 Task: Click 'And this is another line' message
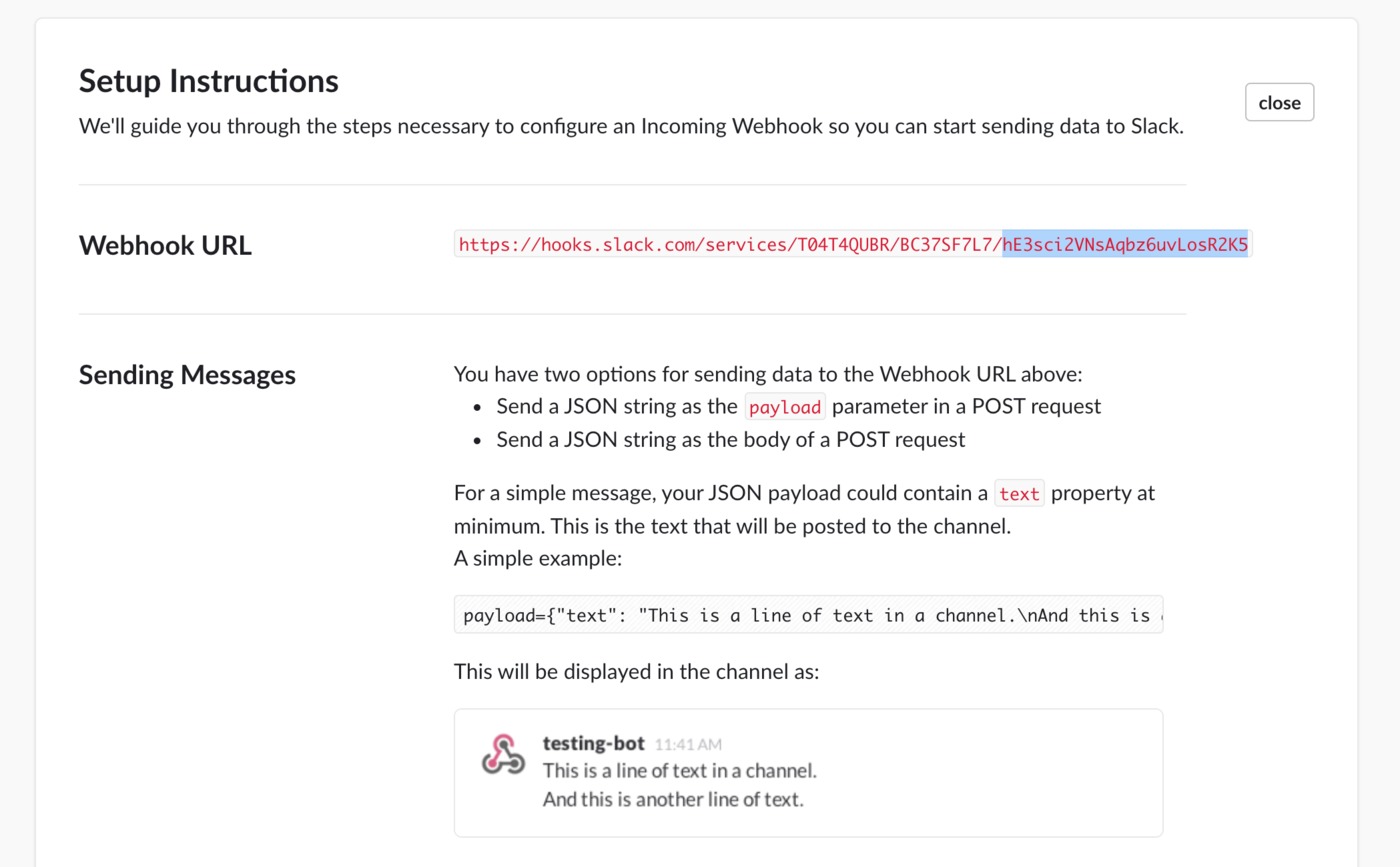673,799
